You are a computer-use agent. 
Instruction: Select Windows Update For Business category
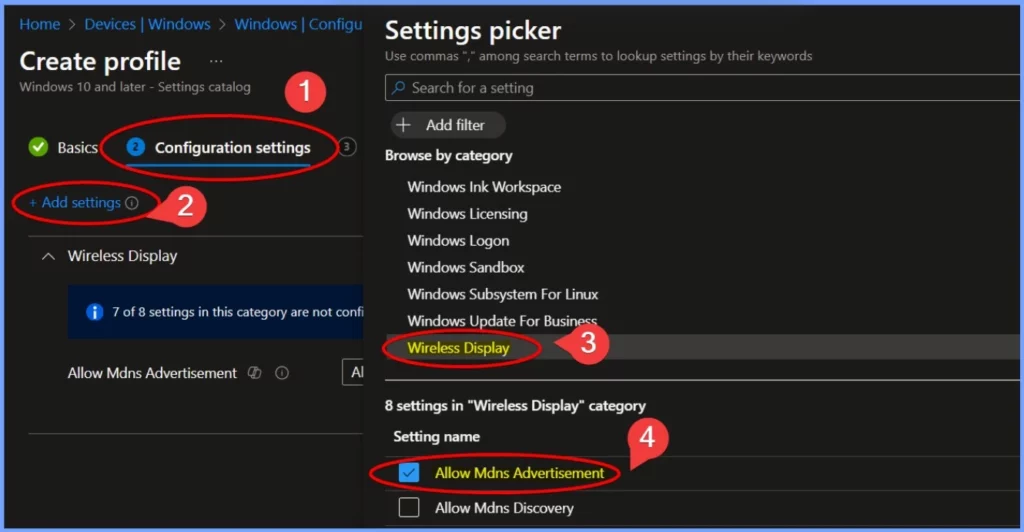[x=502, y=321]
